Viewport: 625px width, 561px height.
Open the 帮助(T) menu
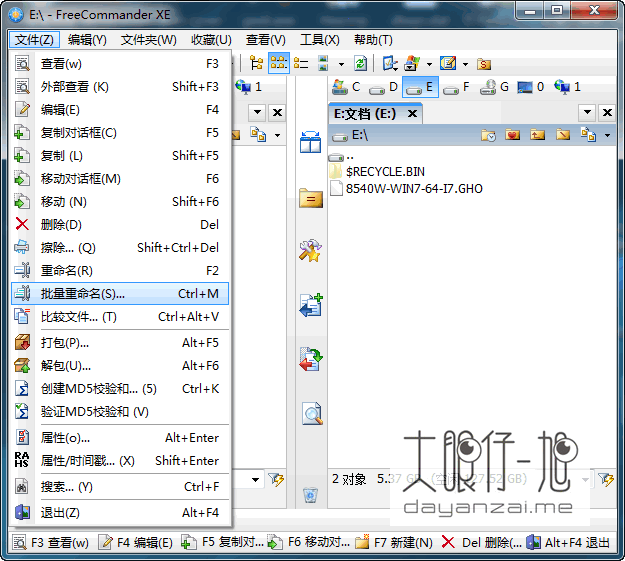point(373,39)
